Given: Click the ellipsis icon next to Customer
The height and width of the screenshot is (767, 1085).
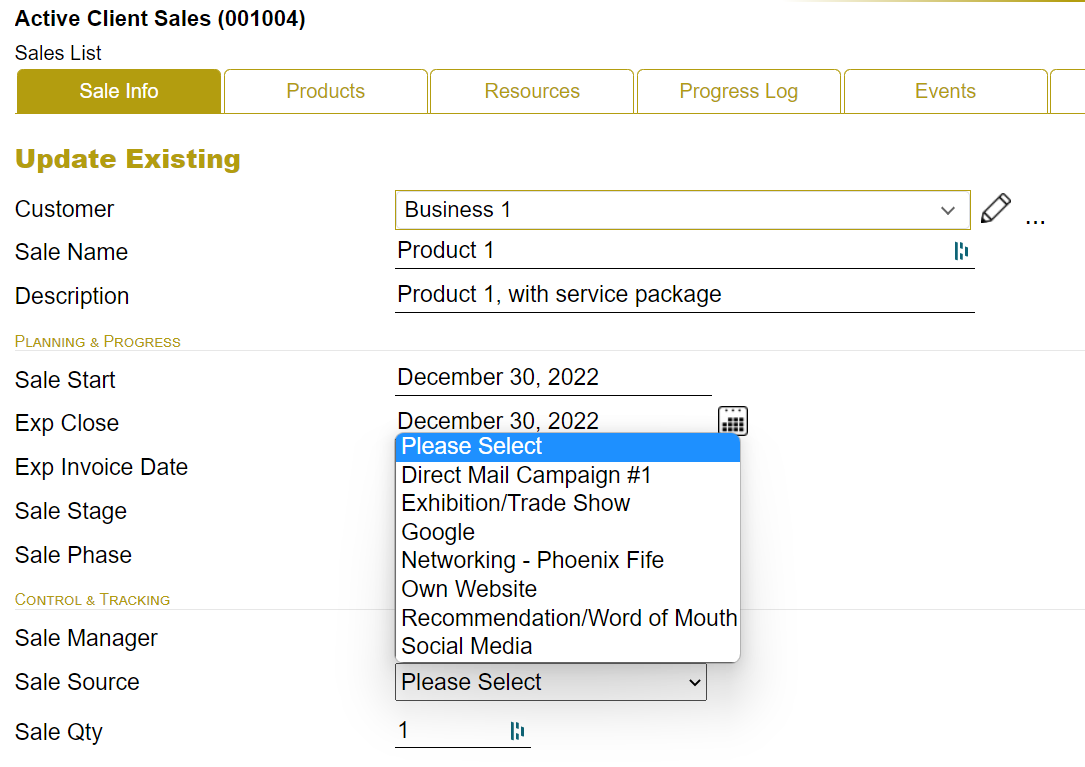Looking at the screenshot, I should tap(1036, 219).
